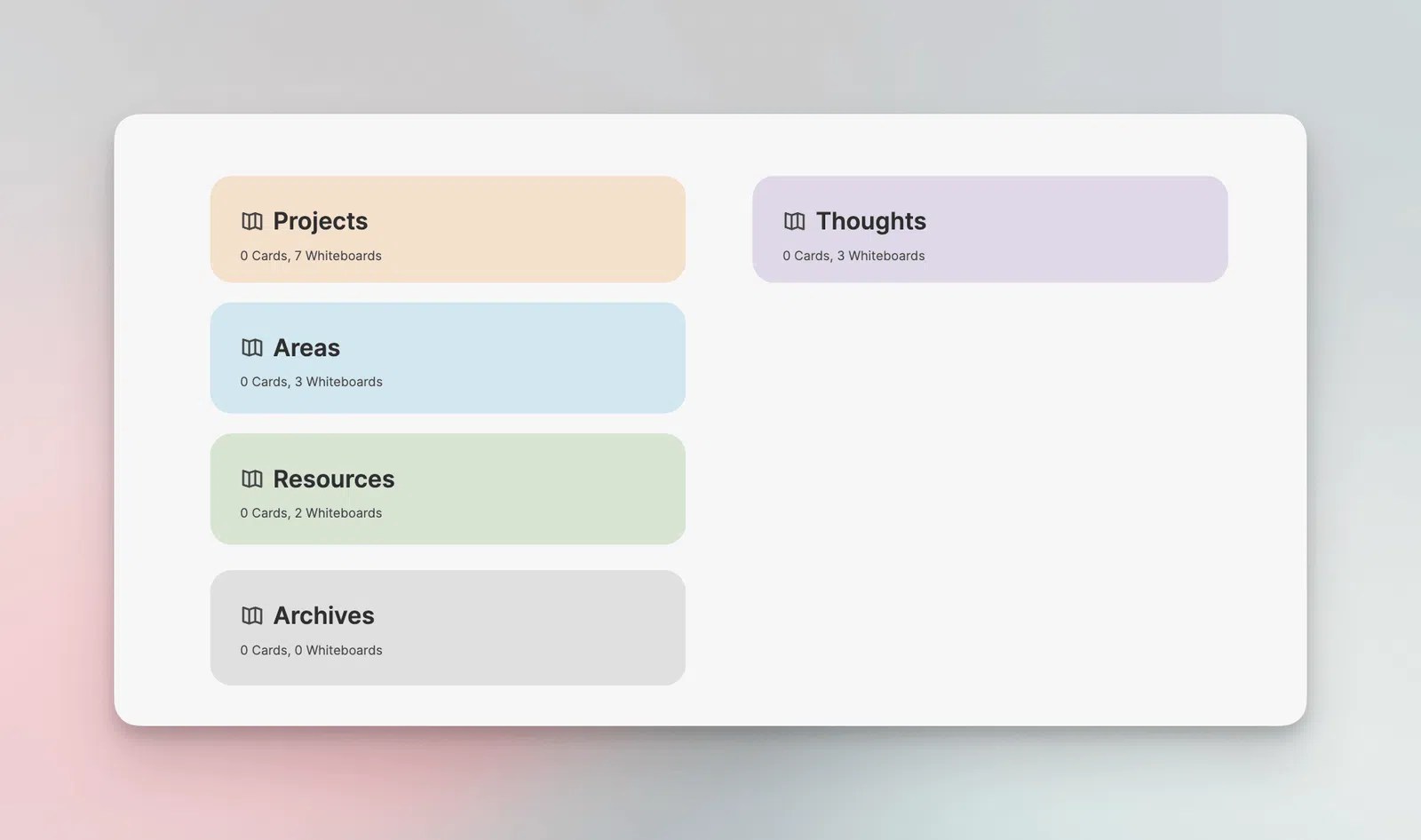
Task: Open the Projects title
Action: [x=321, y=221]
